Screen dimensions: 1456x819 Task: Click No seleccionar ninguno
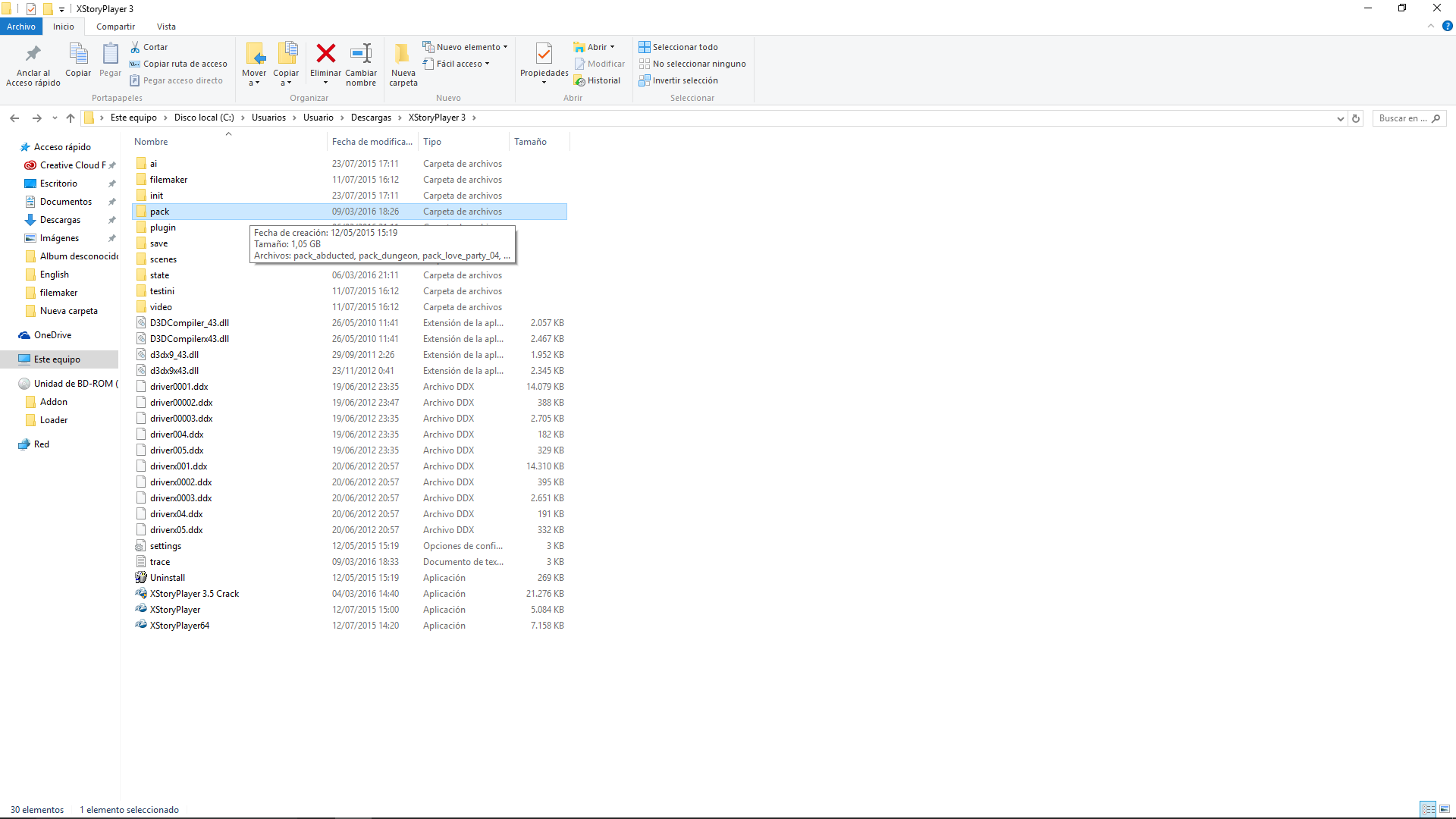tap(692, 64)
